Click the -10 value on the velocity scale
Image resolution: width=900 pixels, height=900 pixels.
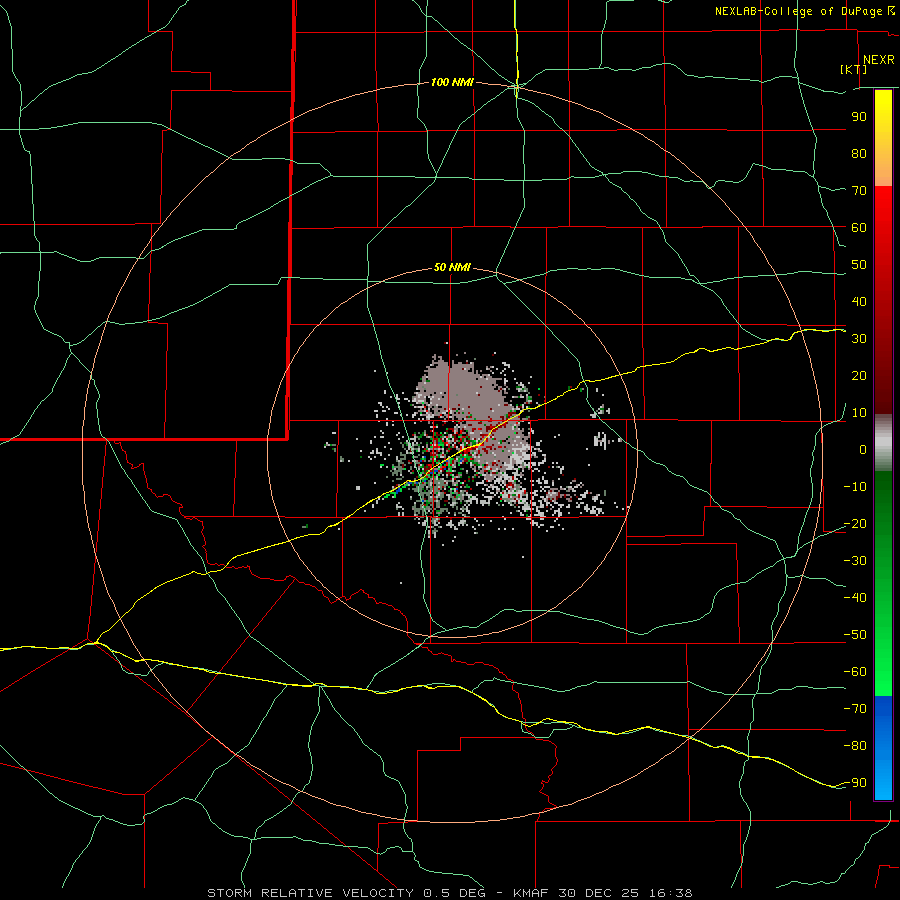point(855,487)
